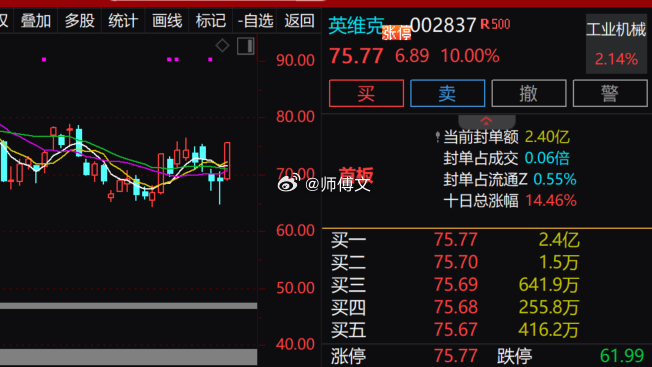Open the 标记 marker menu
Image resolution: width=652 pixels, height=367 pixels.
[210, 20]
